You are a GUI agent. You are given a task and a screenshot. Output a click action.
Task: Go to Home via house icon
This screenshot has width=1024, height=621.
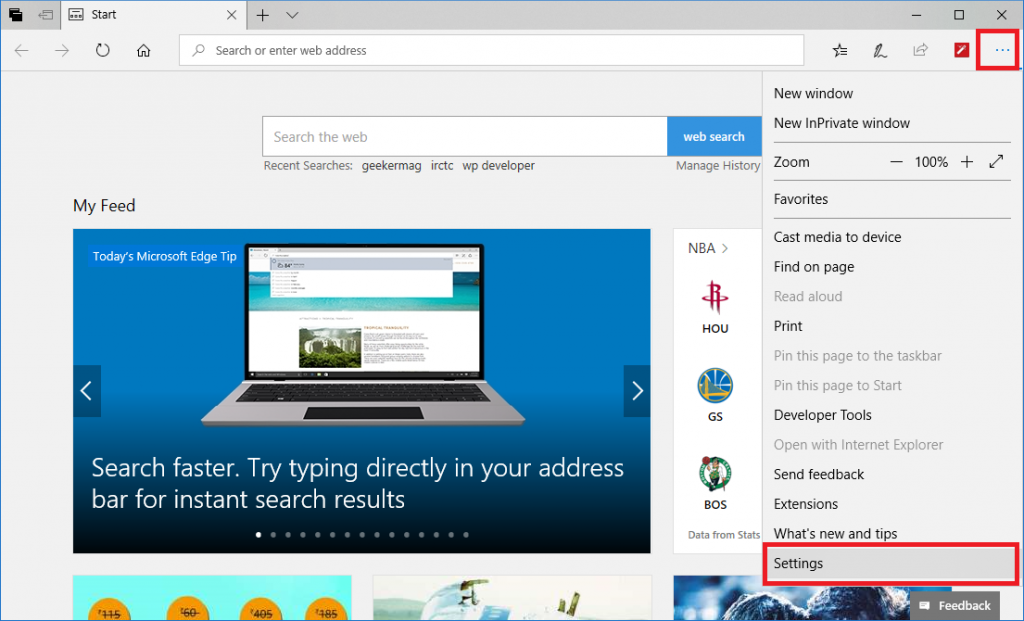(x=144, y=50)
